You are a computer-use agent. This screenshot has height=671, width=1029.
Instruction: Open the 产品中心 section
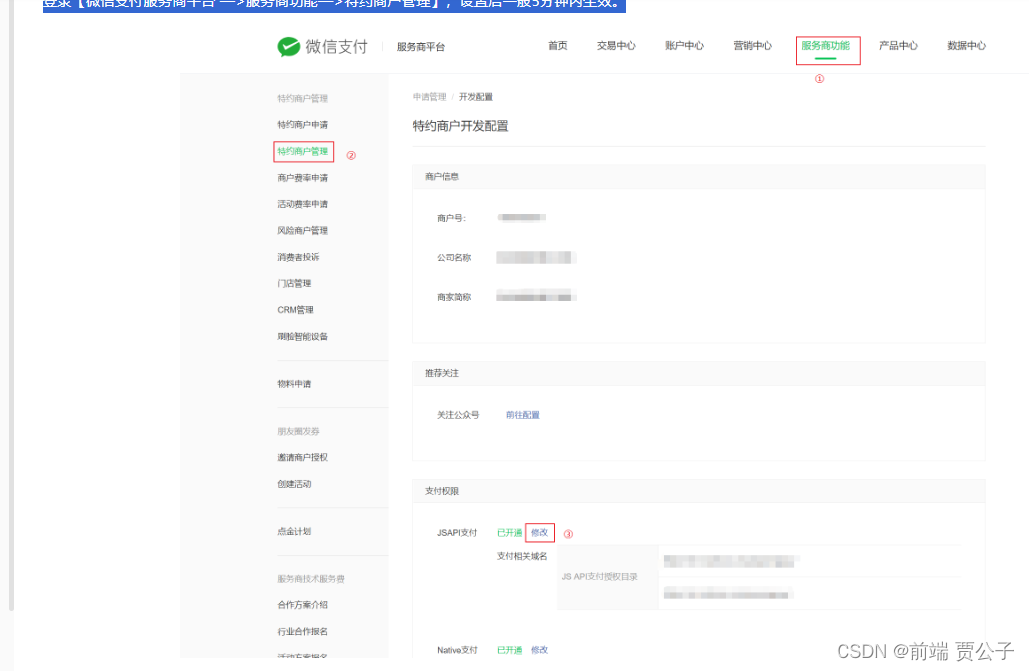tap(898, 45)
